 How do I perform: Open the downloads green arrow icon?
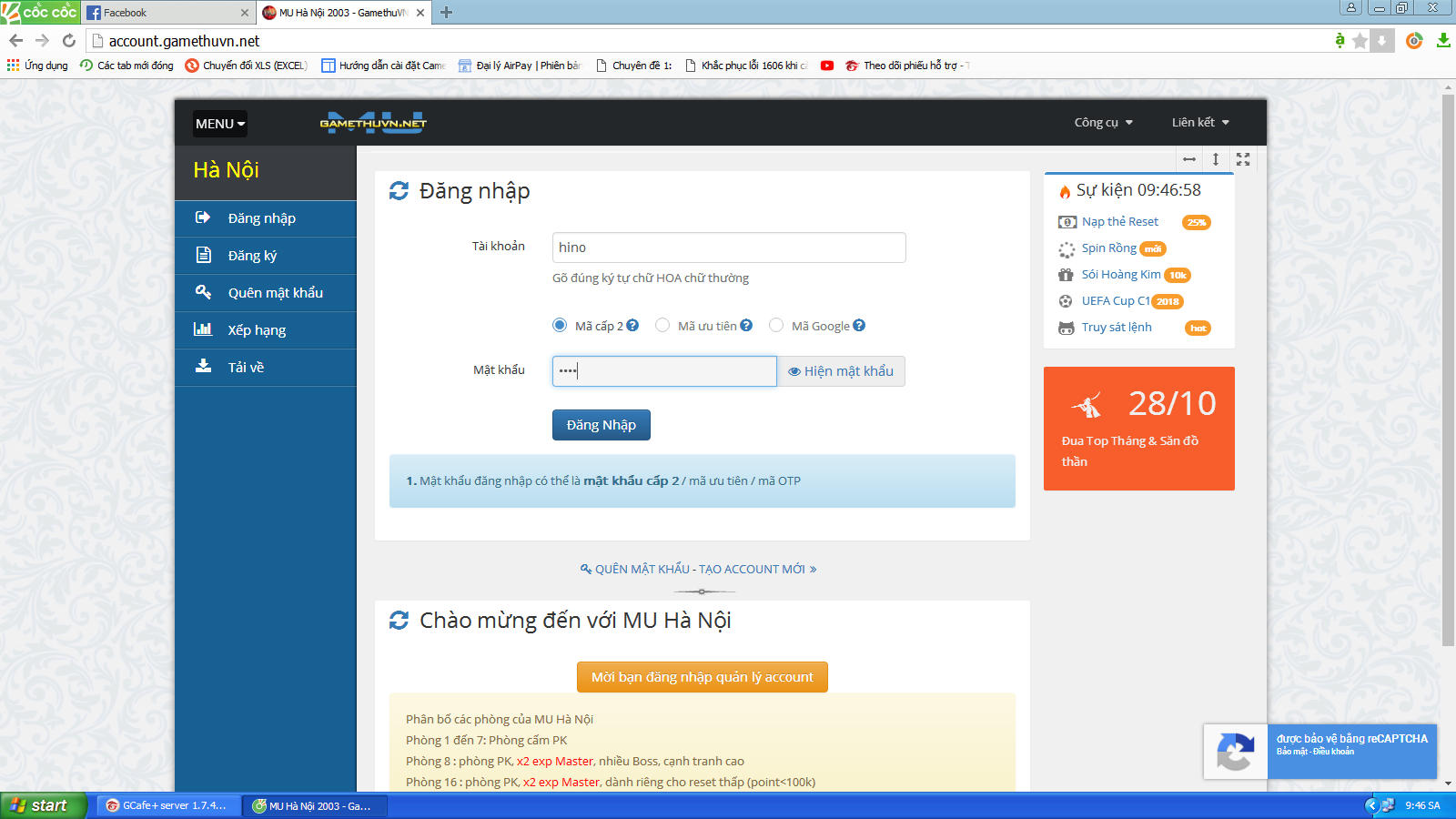click(1443, 40)
